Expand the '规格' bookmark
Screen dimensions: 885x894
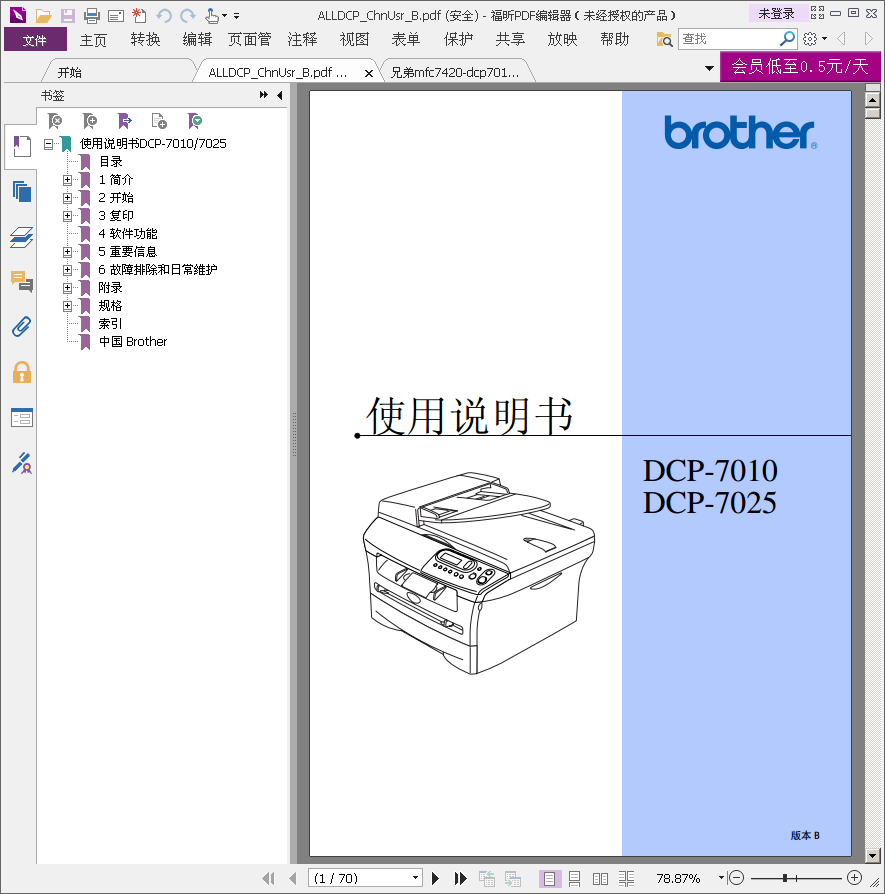pyautogui.click(x=67, y=306)
